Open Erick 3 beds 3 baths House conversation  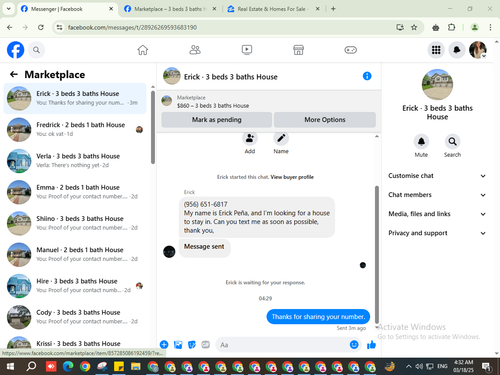pyautogui.click(x=75, y=98)
